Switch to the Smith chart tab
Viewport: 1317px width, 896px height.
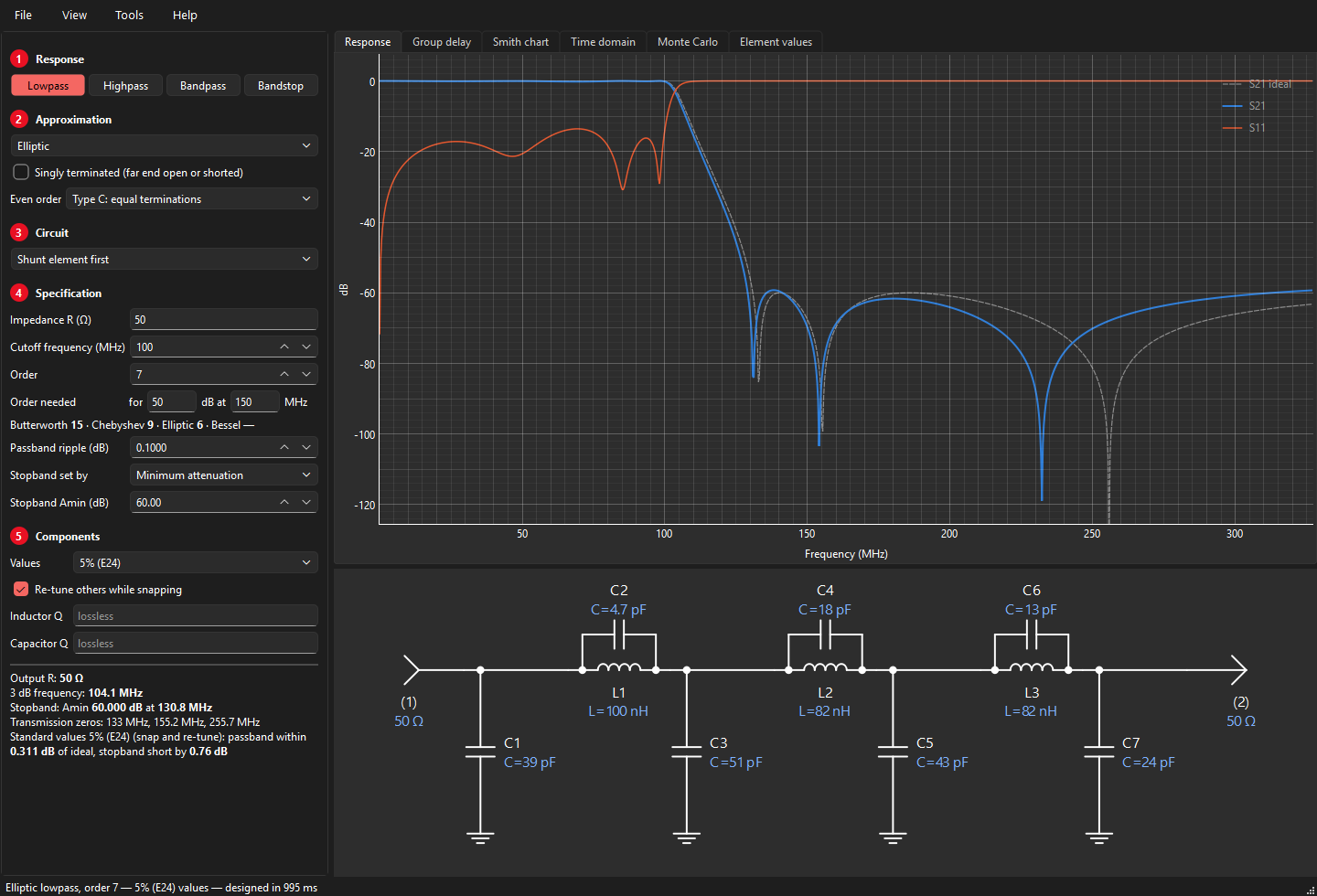[x=520, y=42]
